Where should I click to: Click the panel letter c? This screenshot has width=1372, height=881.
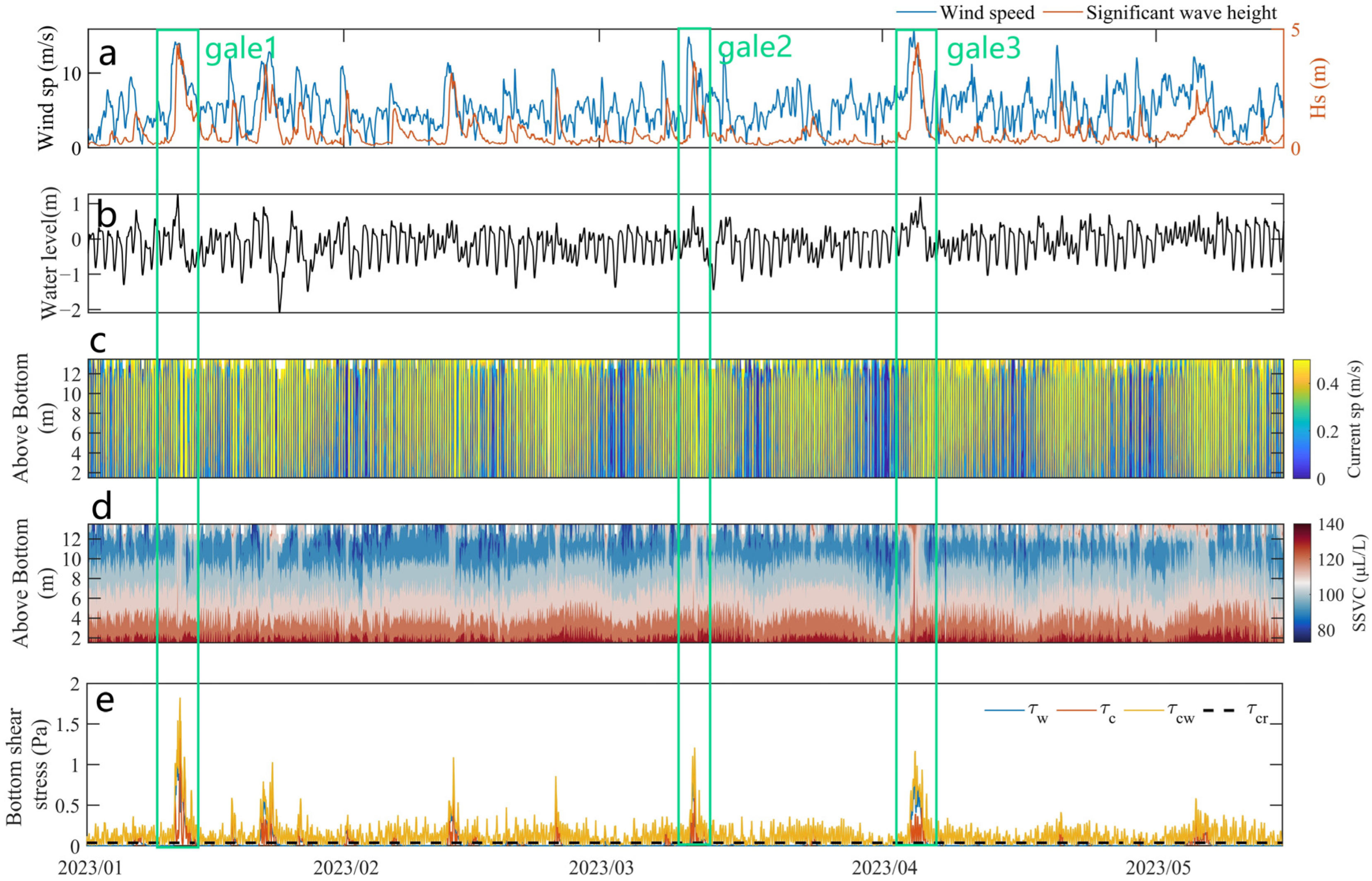99,342
